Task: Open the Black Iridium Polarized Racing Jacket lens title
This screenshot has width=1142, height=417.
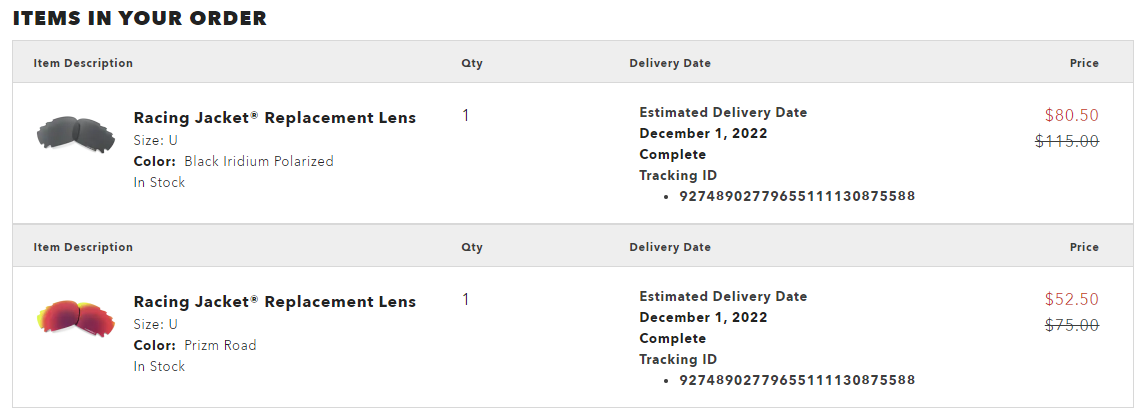Action: pyautogui.click(x=275, y=118)
